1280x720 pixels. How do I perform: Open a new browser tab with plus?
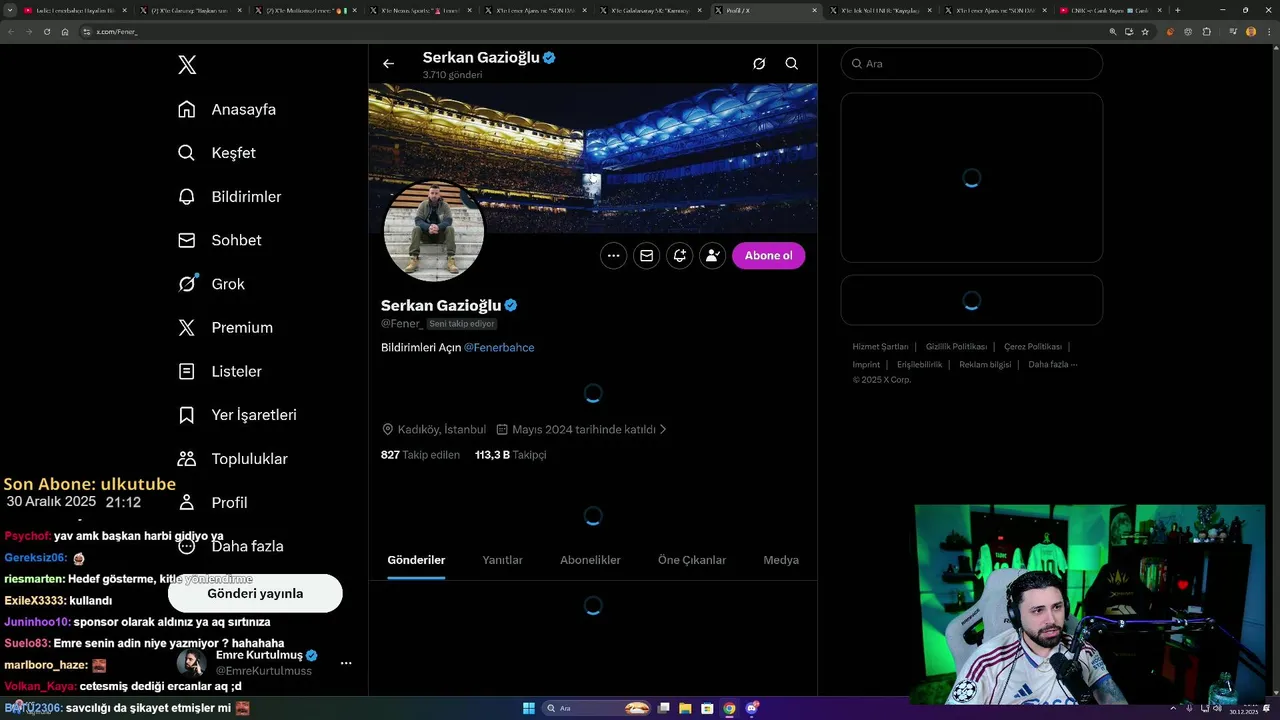(1177, 10)
